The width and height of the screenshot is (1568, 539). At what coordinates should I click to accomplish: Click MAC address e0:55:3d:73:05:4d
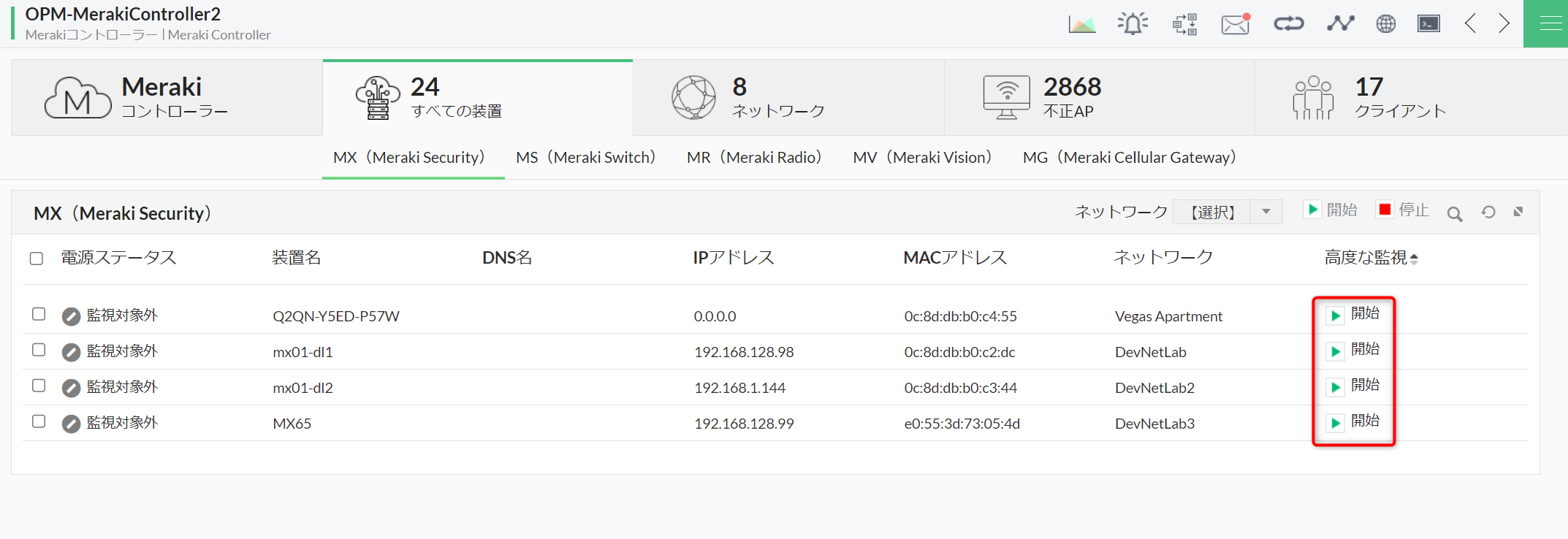(962, 424)
